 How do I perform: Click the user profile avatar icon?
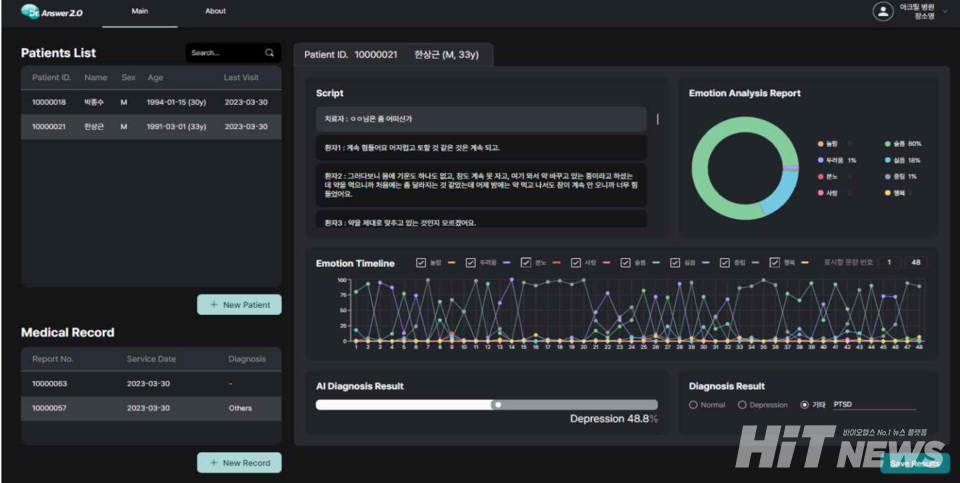click(x=882, y=12)
